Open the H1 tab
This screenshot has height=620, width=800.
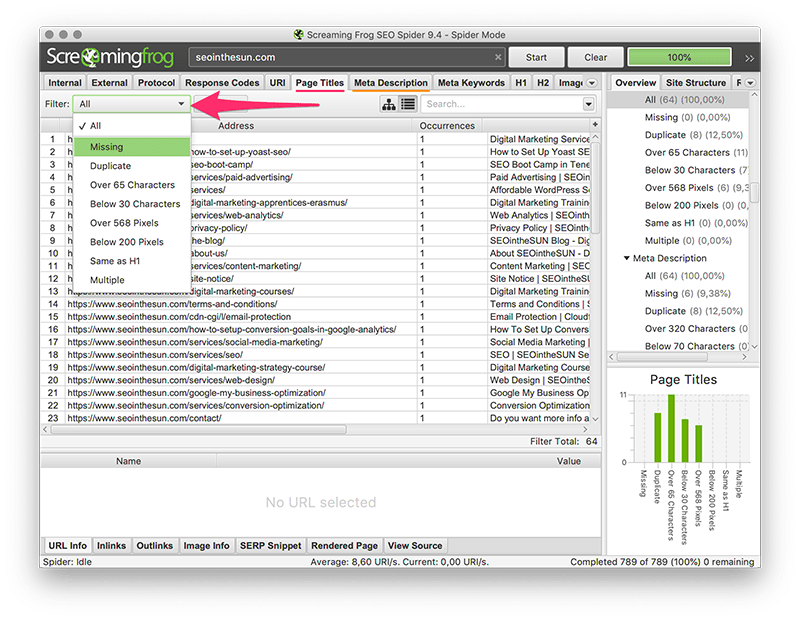pyautogui.click(x=521, y=83)
